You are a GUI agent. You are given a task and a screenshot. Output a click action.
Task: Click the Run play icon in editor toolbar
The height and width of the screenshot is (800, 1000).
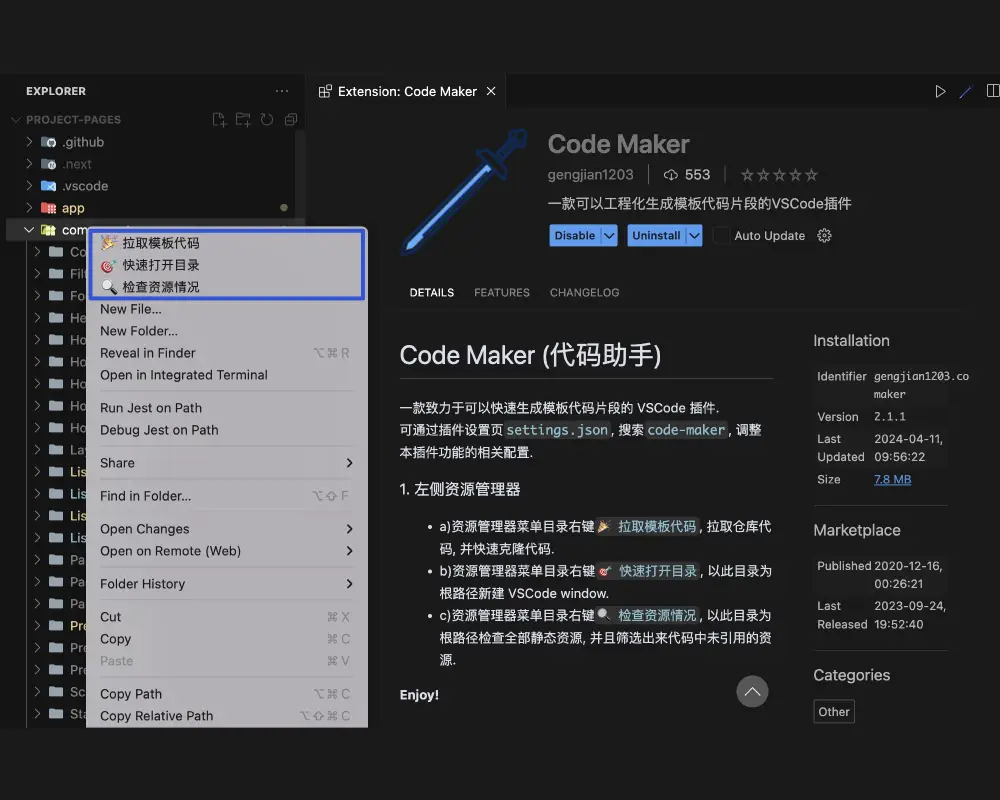pyautogui.click(x=940, y=91)
